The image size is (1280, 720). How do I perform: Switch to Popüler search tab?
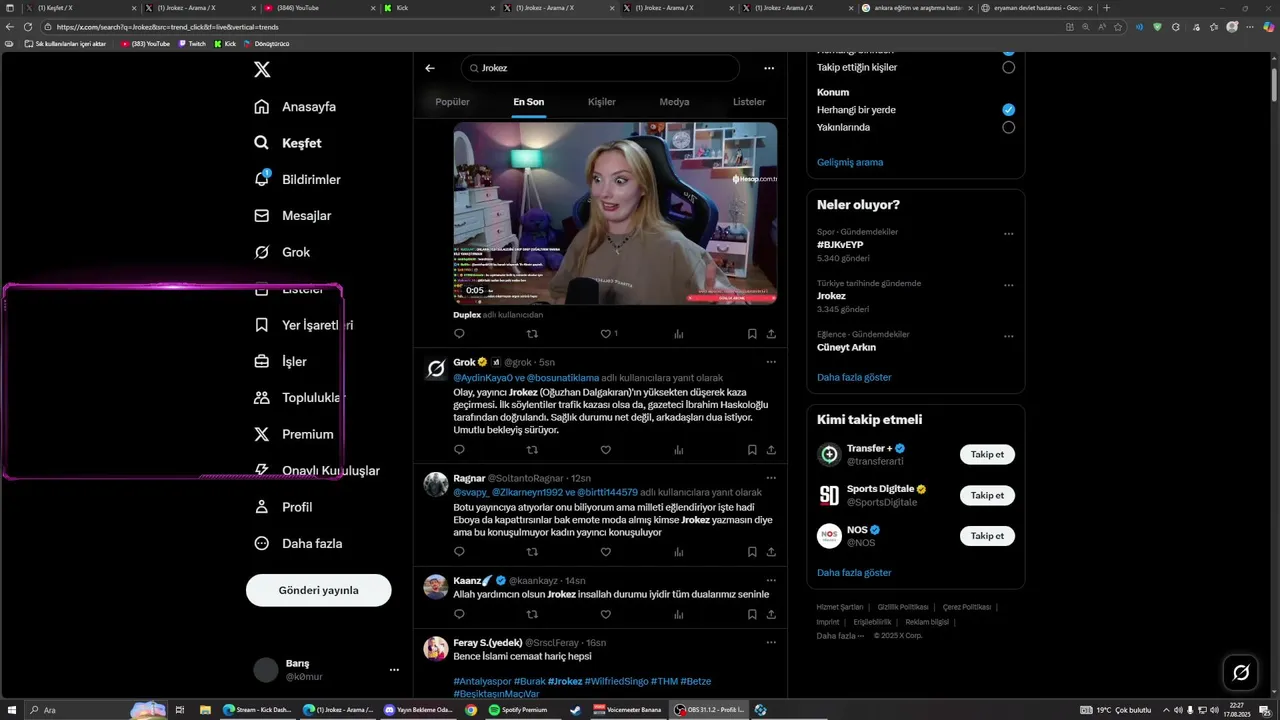pyautogui.click(x=452, y=102)
